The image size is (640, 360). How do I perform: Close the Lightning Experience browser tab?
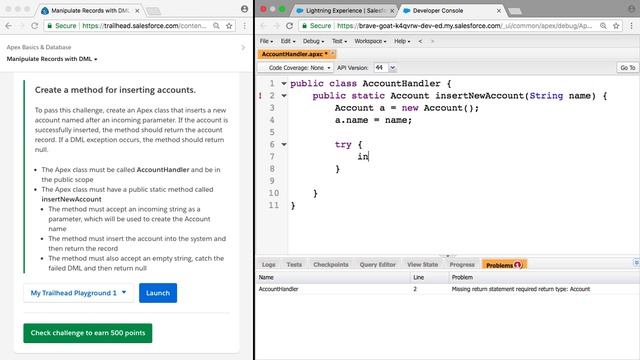392,11
